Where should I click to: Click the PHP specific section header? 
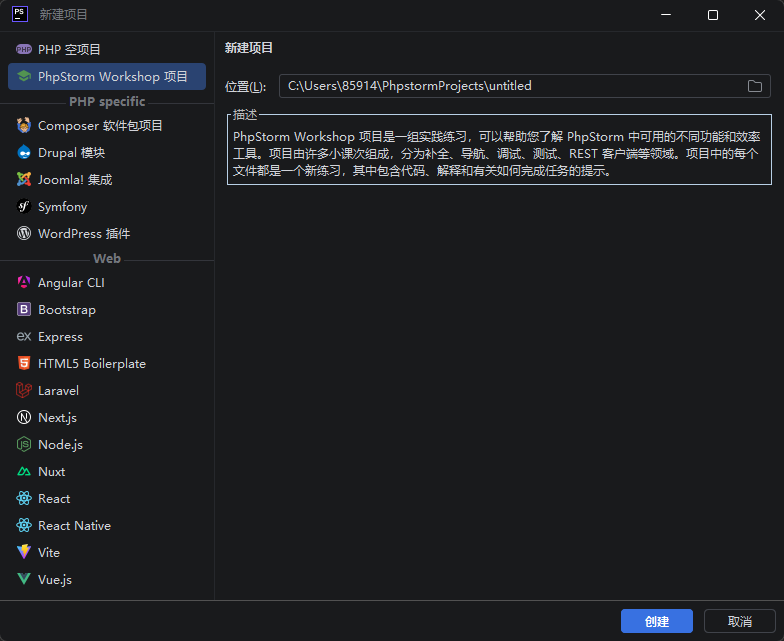click(x=107, y=102)
